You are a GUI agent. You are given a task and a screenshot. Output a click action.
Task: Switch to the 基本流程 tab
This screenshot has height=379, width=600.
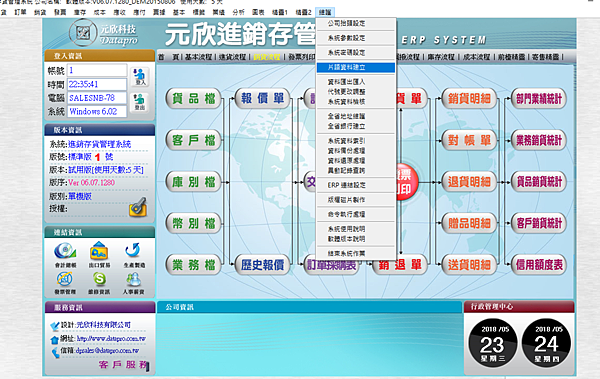[x=198, y=57]
